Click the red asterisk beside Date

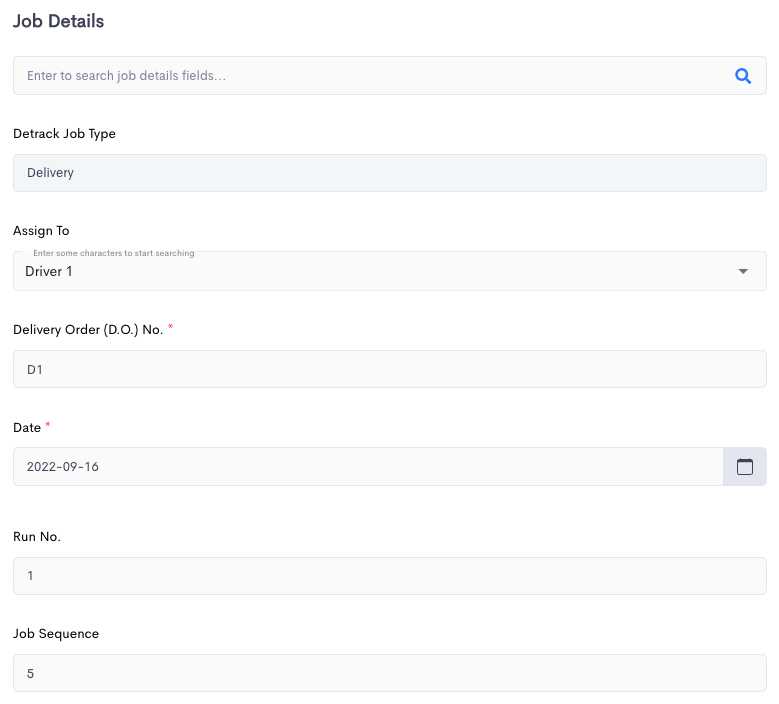pyautogui.click(x=48, y=425)
